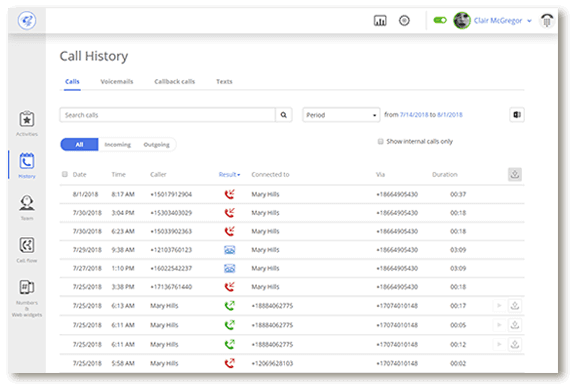Click caller +15017912904
The height and width of the screenshot is (385, 580).
coord(171,194)
